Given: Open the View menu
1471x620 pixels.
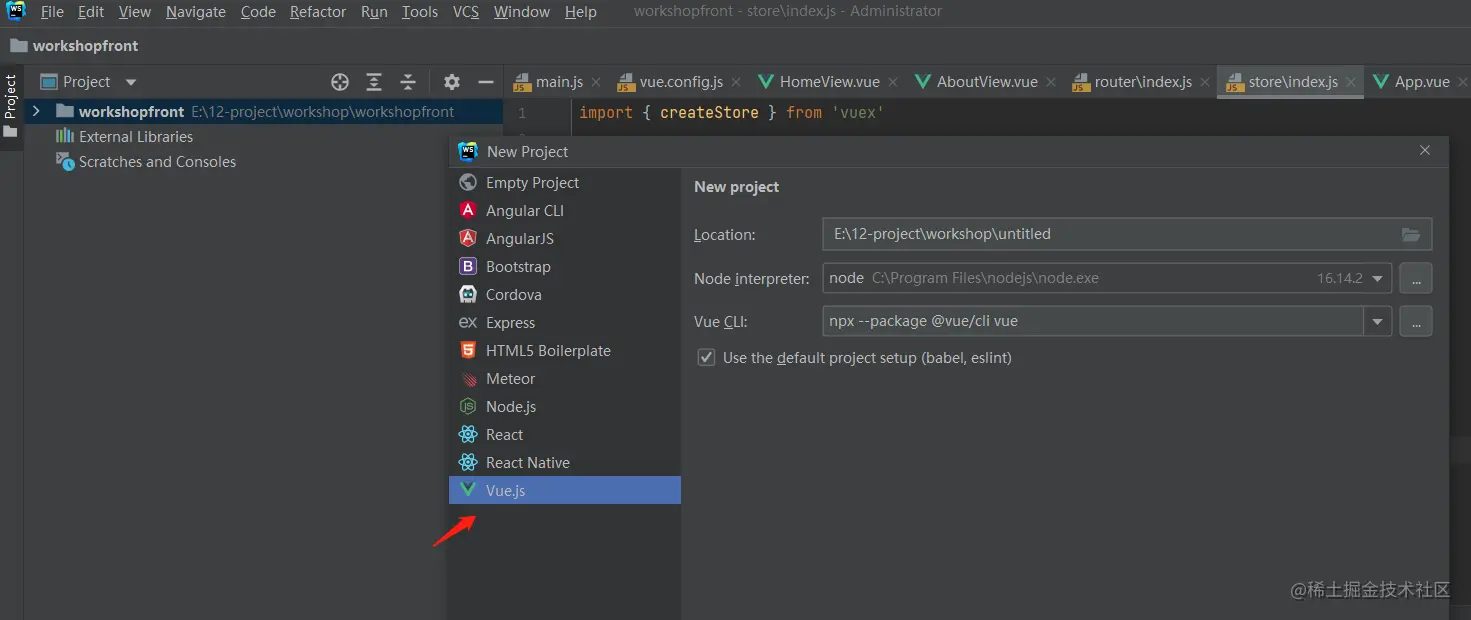Looking at the screenshot, I should tap(135, 12).
